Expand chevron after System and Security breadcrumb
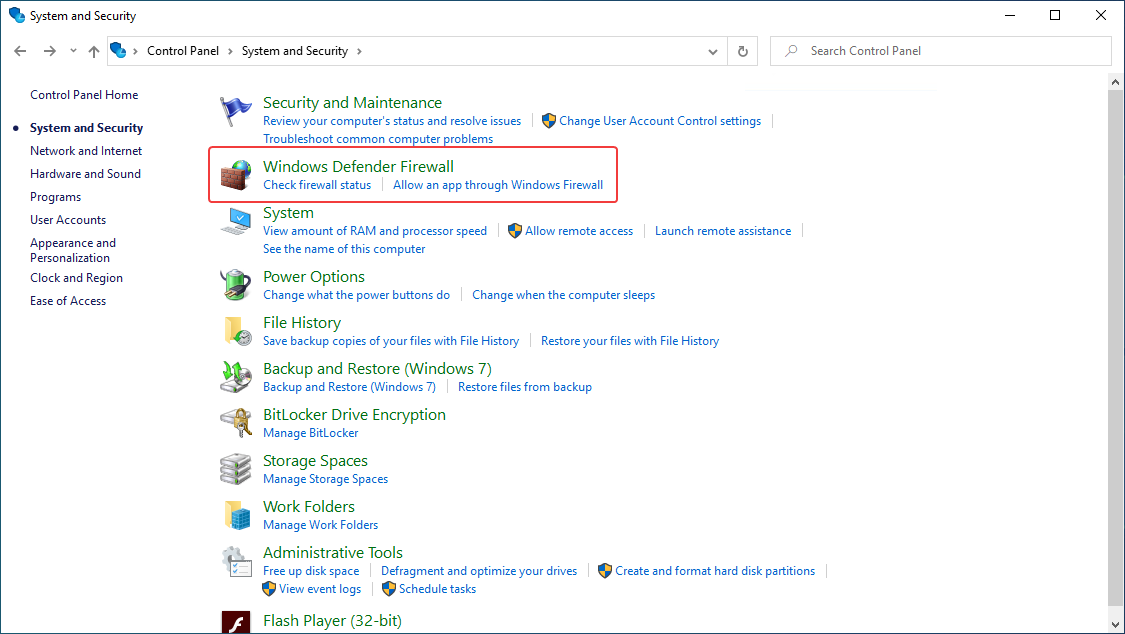This screenshot has height=634, width=1125. 359,52
